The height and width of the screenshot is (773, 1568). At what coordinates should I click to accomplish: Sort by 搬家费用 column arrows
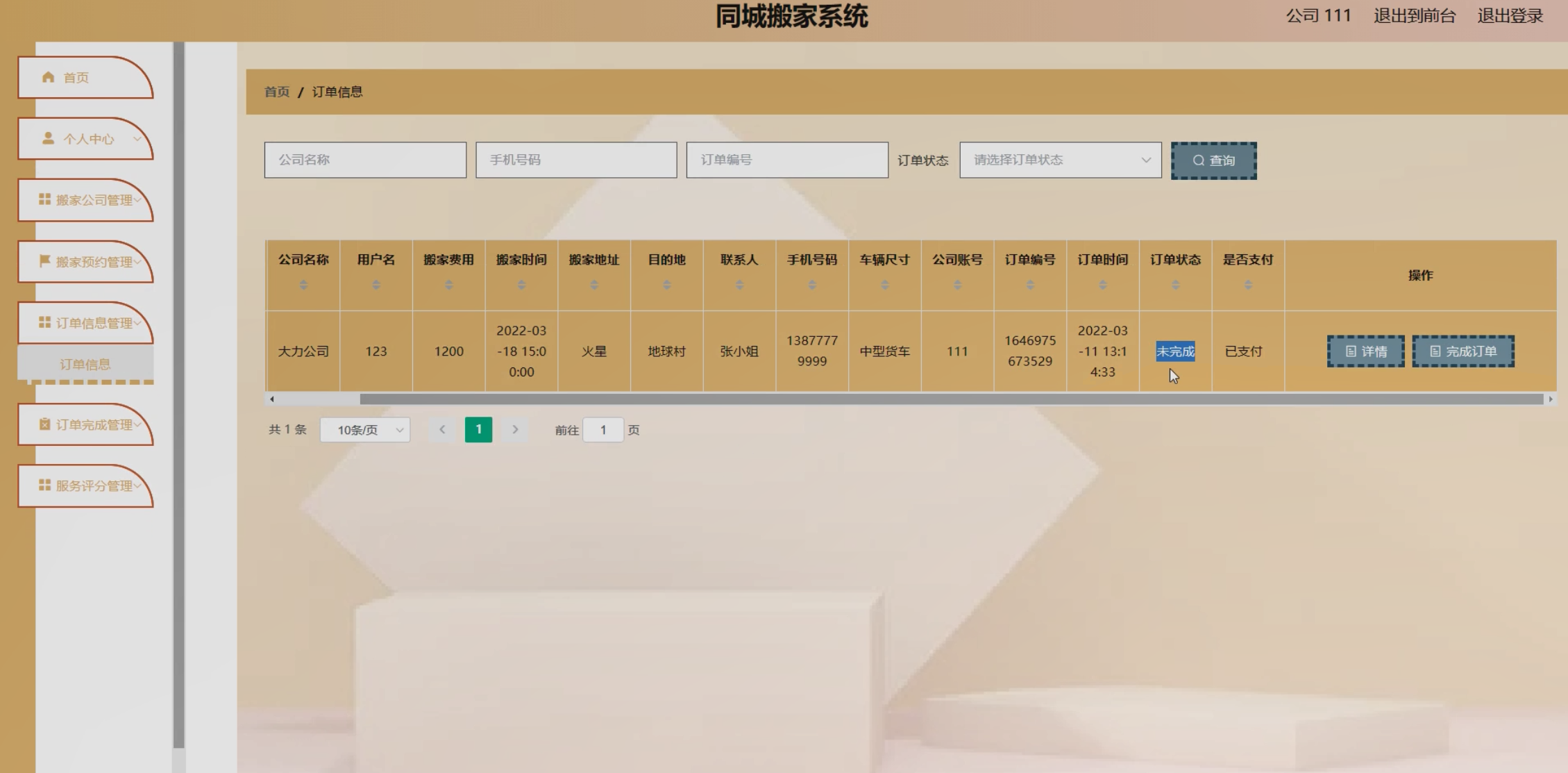(x=449, y=285)
